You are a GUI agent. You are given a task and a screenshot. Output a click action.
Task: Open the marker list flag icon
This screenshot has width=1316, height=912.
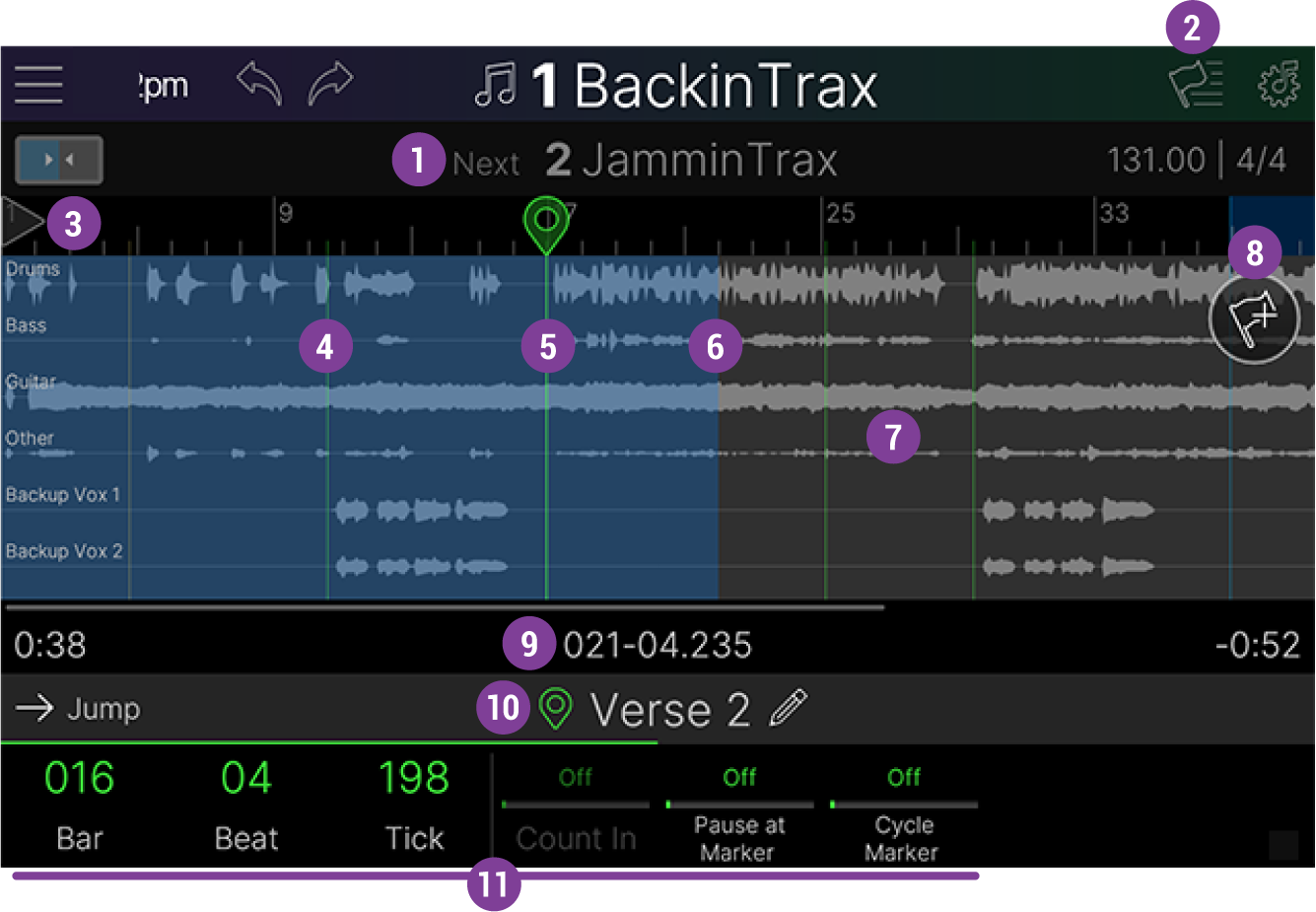(x=1196, y=85)
